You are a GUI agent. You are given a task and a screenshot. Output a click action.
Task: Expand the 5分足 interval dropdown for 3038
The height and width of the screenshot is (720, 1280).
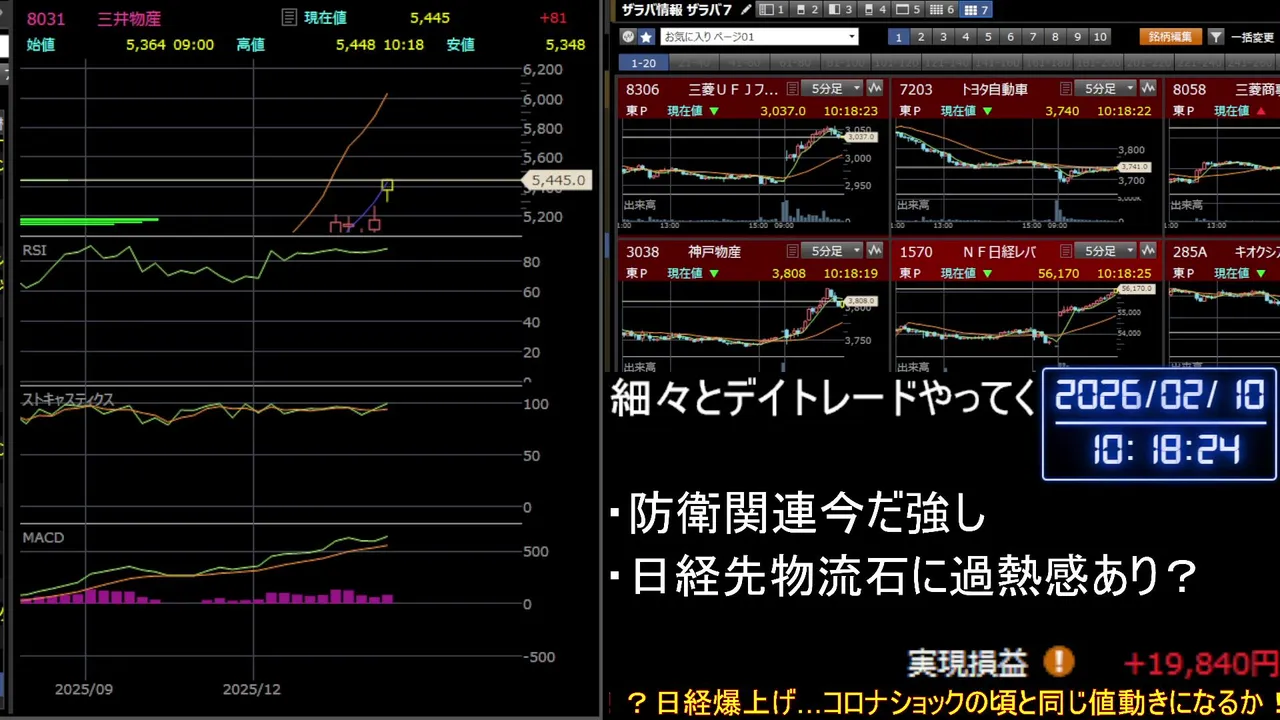pyautogui.click(x=834, y=252)
